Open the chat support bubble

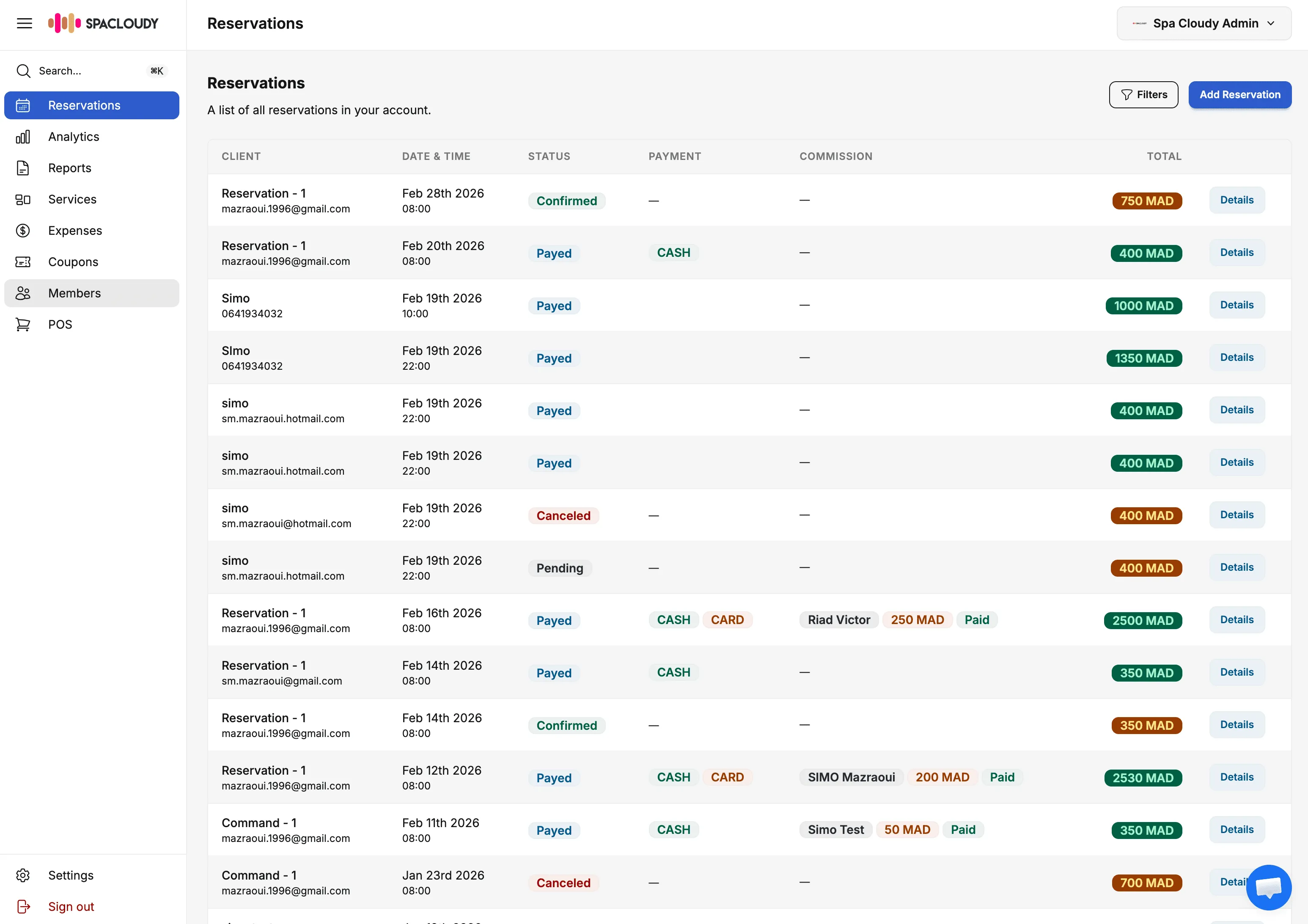pyautogui.click(x=1268, y=887)
